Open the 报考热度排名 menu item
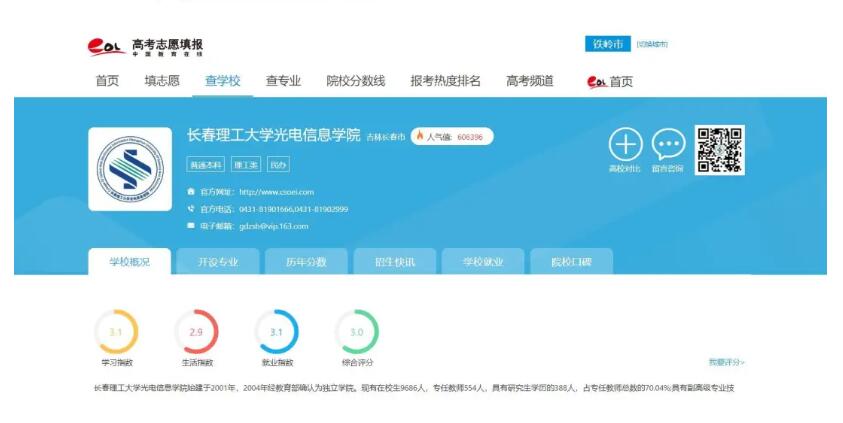This screenshot has height=423, width=843. click(x=446, y=81)
